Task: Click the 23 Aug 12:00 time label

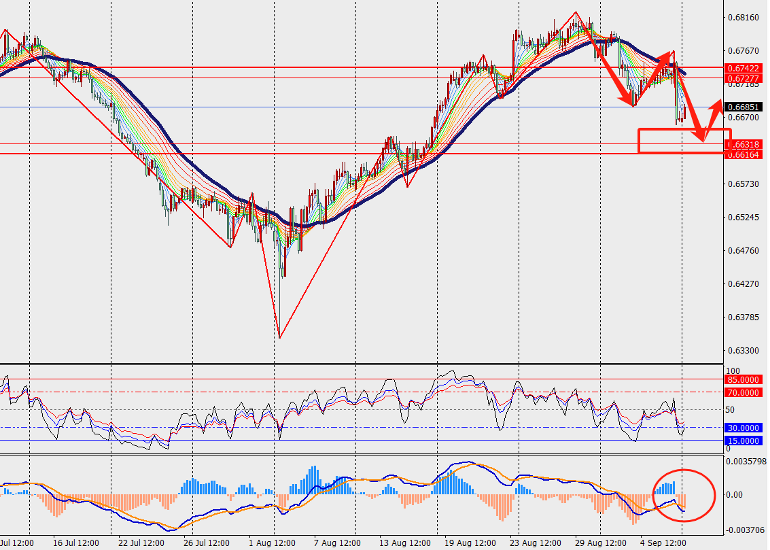Action: tap(535, 543)
